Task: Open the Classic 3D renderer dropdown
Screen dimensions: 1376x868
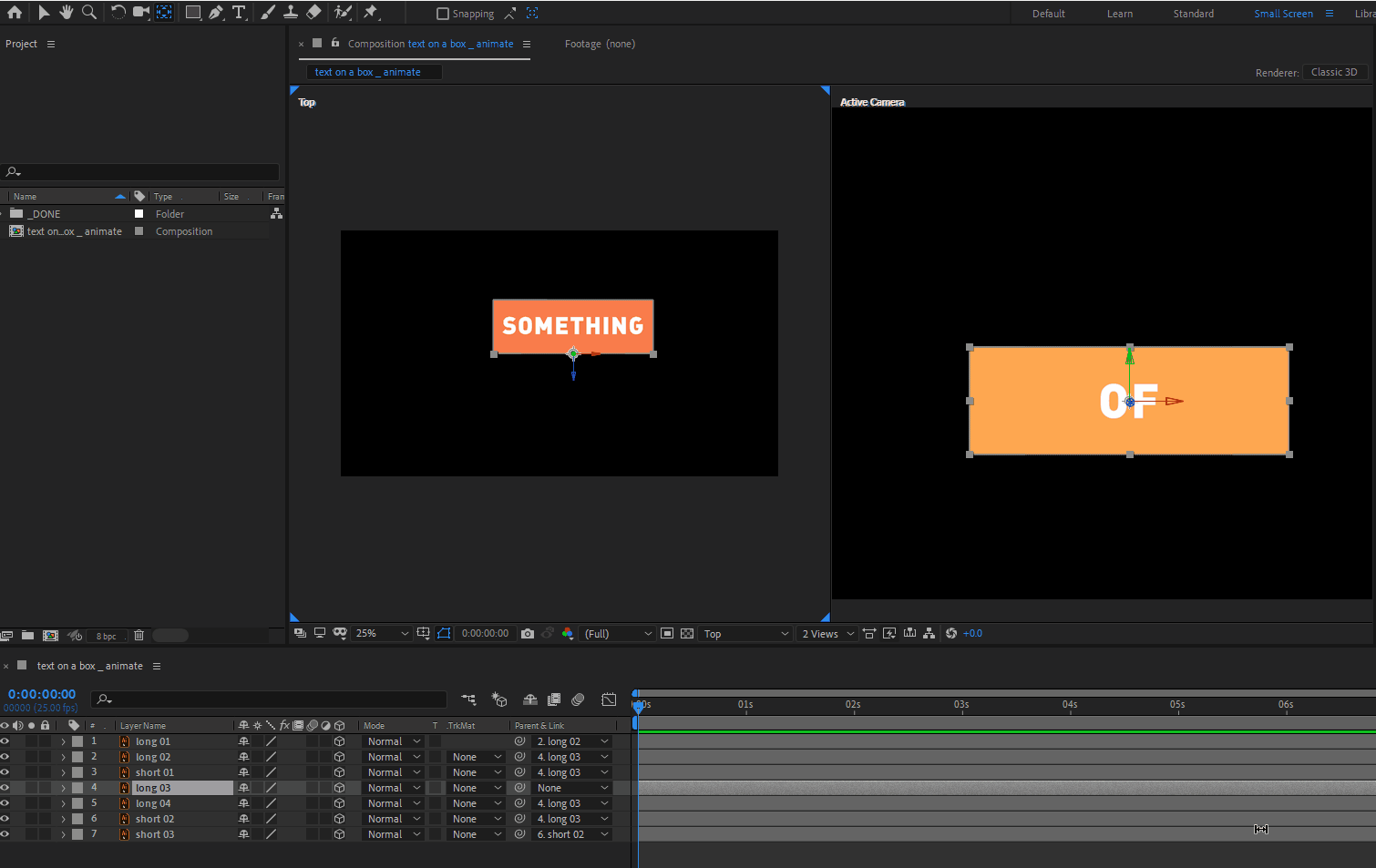Action: tap(1334, 72)
